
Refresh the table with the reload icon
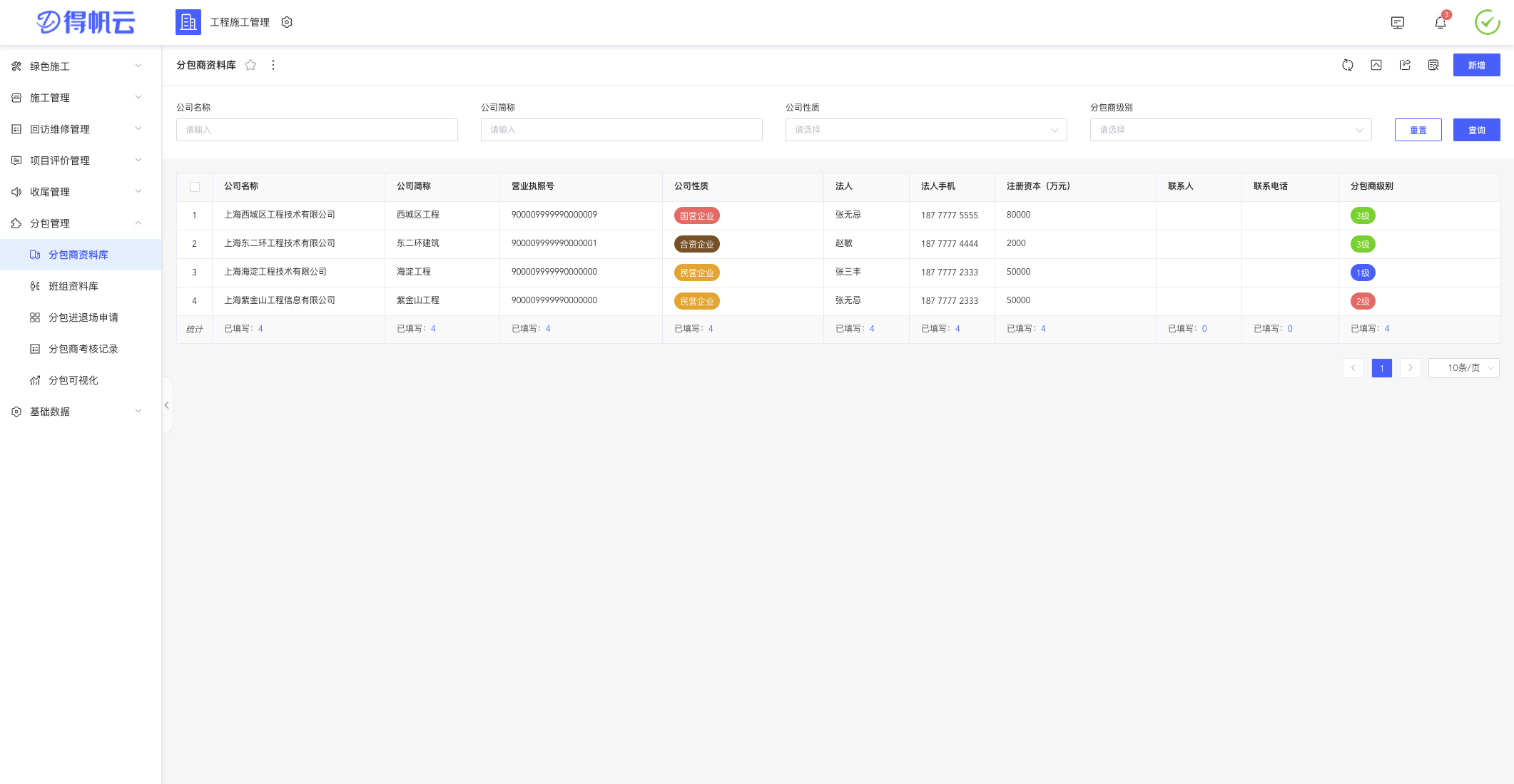1348,65
